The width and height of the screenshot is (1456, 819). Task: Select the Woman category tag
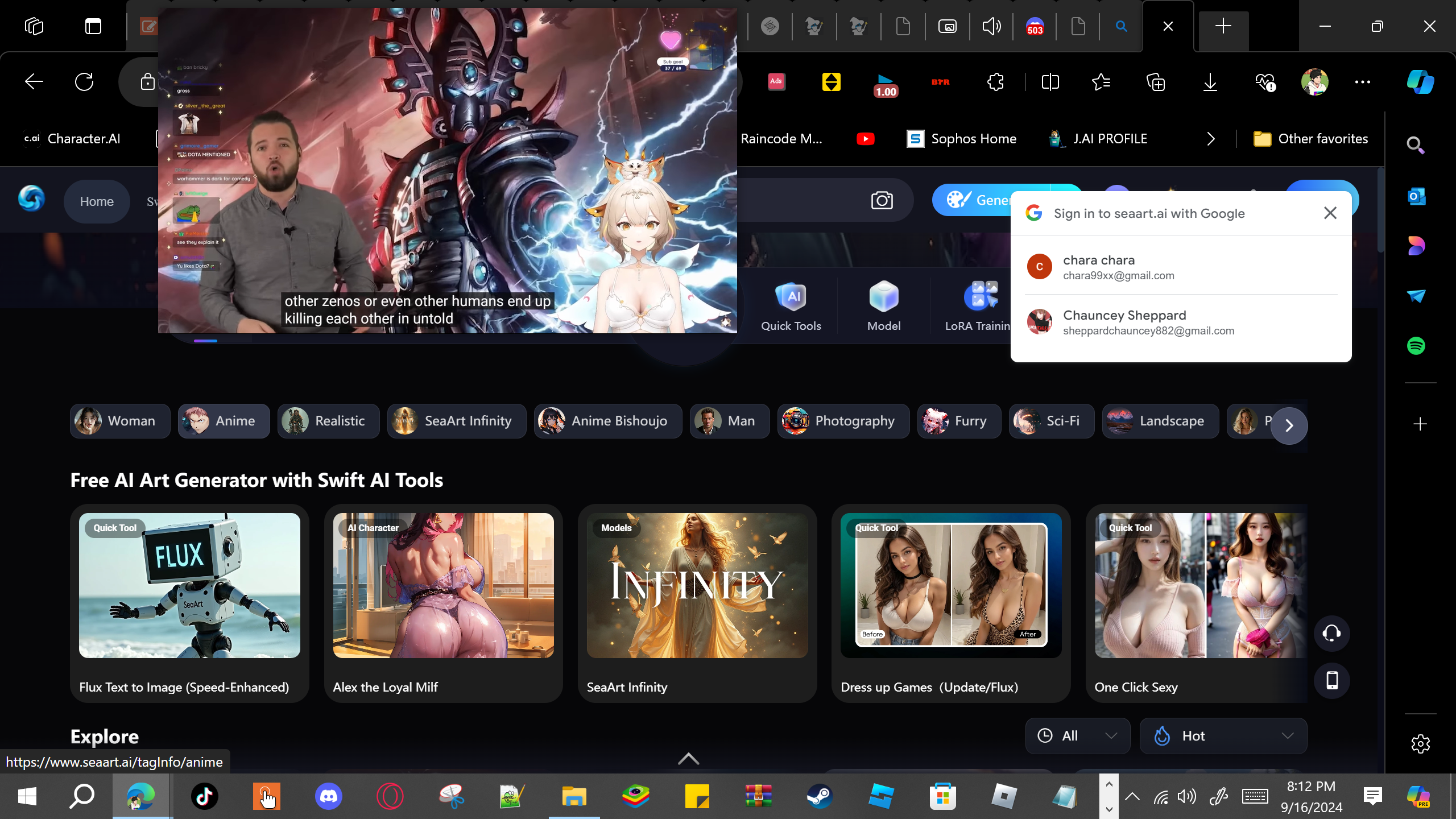click(120, 421)
